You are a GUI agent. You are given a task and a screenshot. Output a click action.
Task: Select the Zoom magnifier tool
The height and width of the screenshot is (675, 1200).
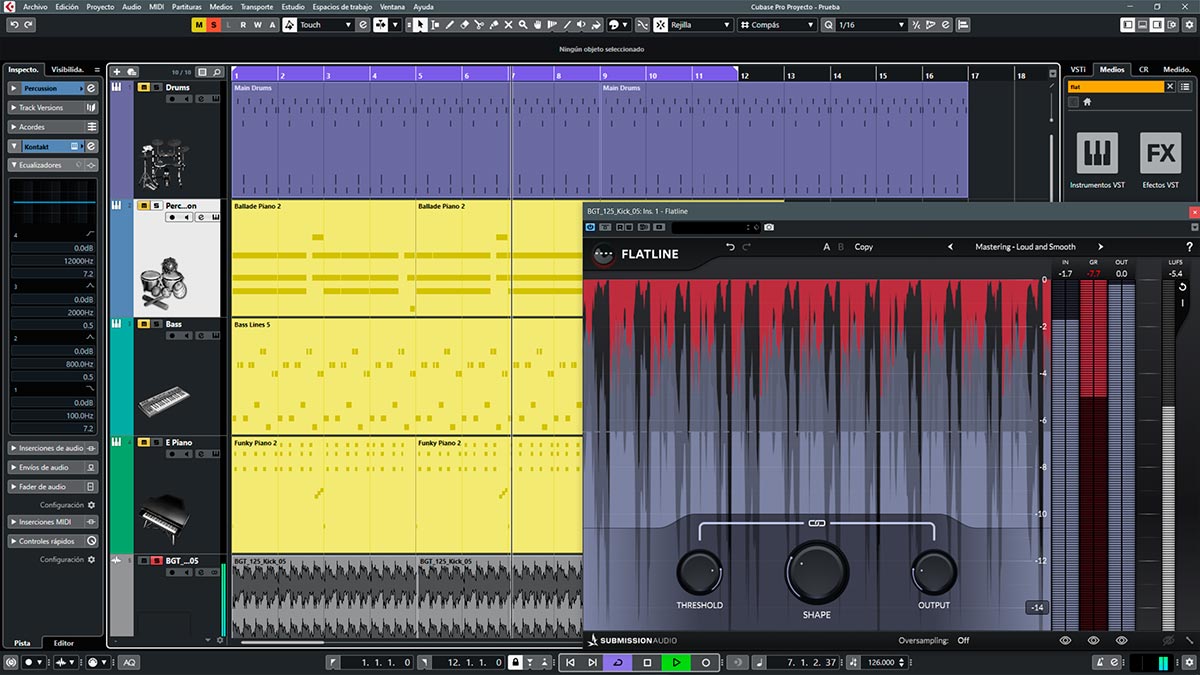523,24
